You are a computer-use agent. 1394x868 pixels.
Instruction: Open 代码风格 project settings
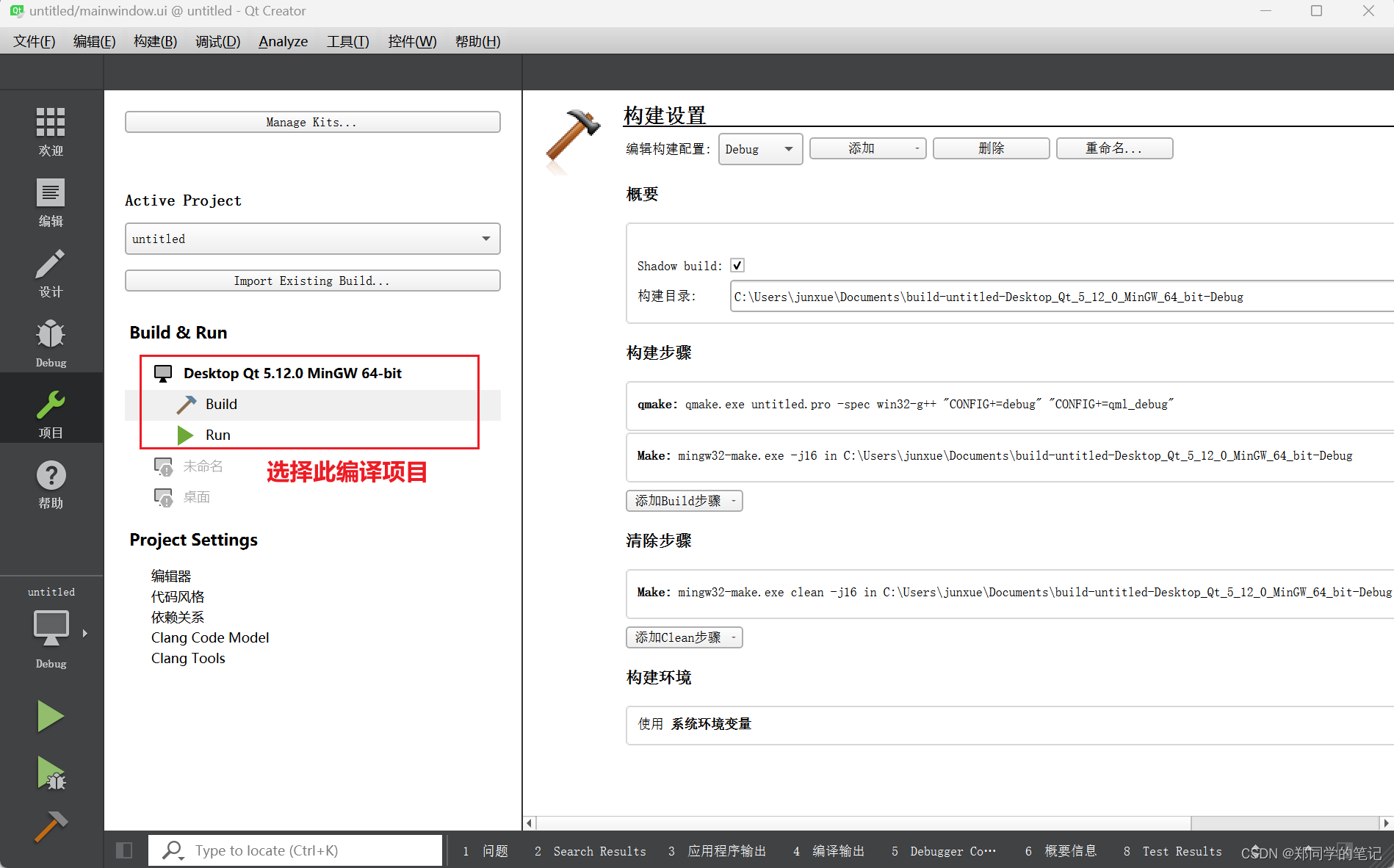178,597
